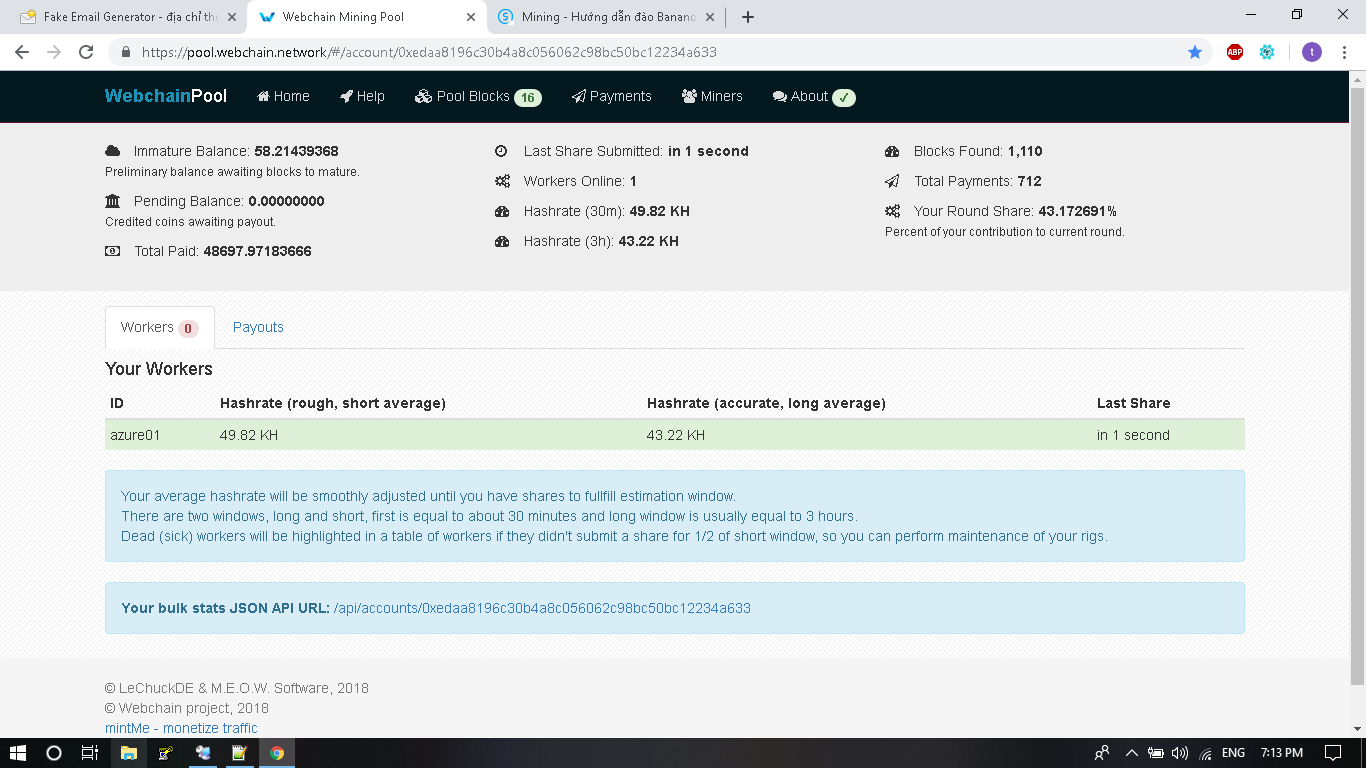Close the Mining Banano guide tab

711,17
